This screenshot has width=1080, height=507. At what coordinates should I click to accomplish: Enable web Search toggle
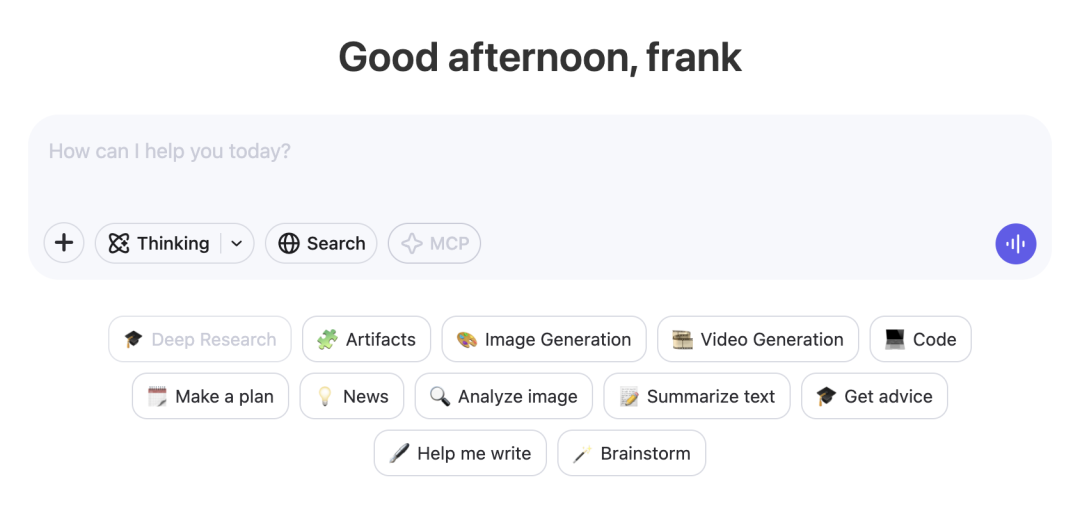click(321, 243)
